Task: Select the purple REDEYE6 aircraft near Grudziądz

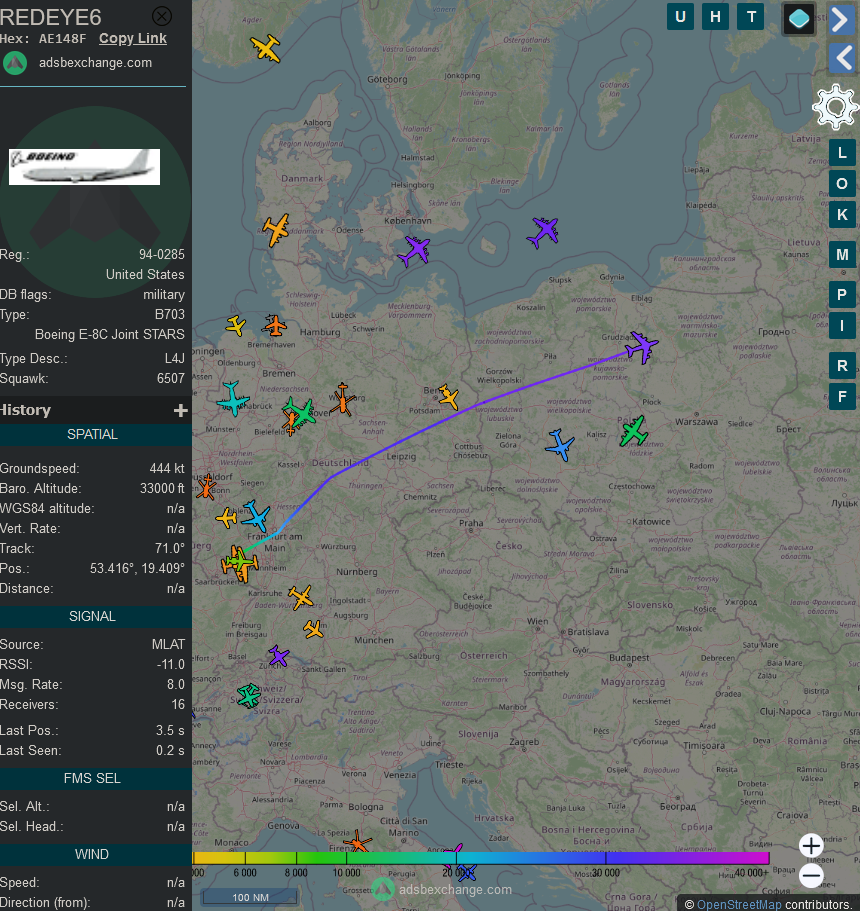Action: pyautogui.click(x=642, y=347)
